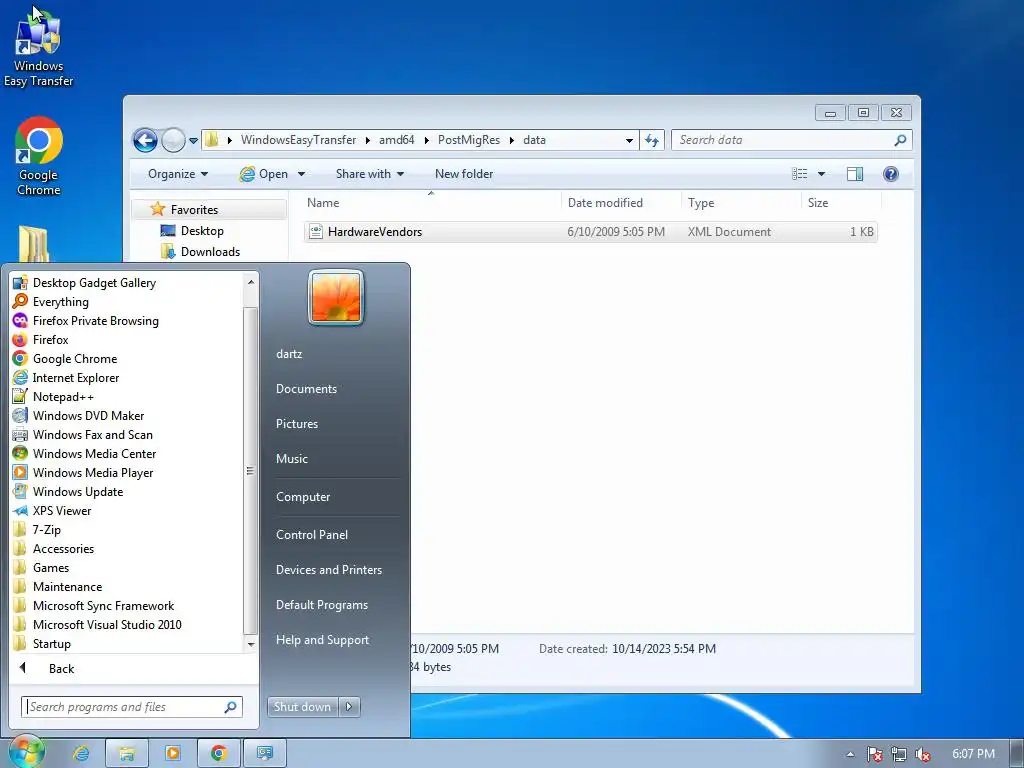
Task: Expand Microsoft Sync Framework folder
Action: [103, 605]
